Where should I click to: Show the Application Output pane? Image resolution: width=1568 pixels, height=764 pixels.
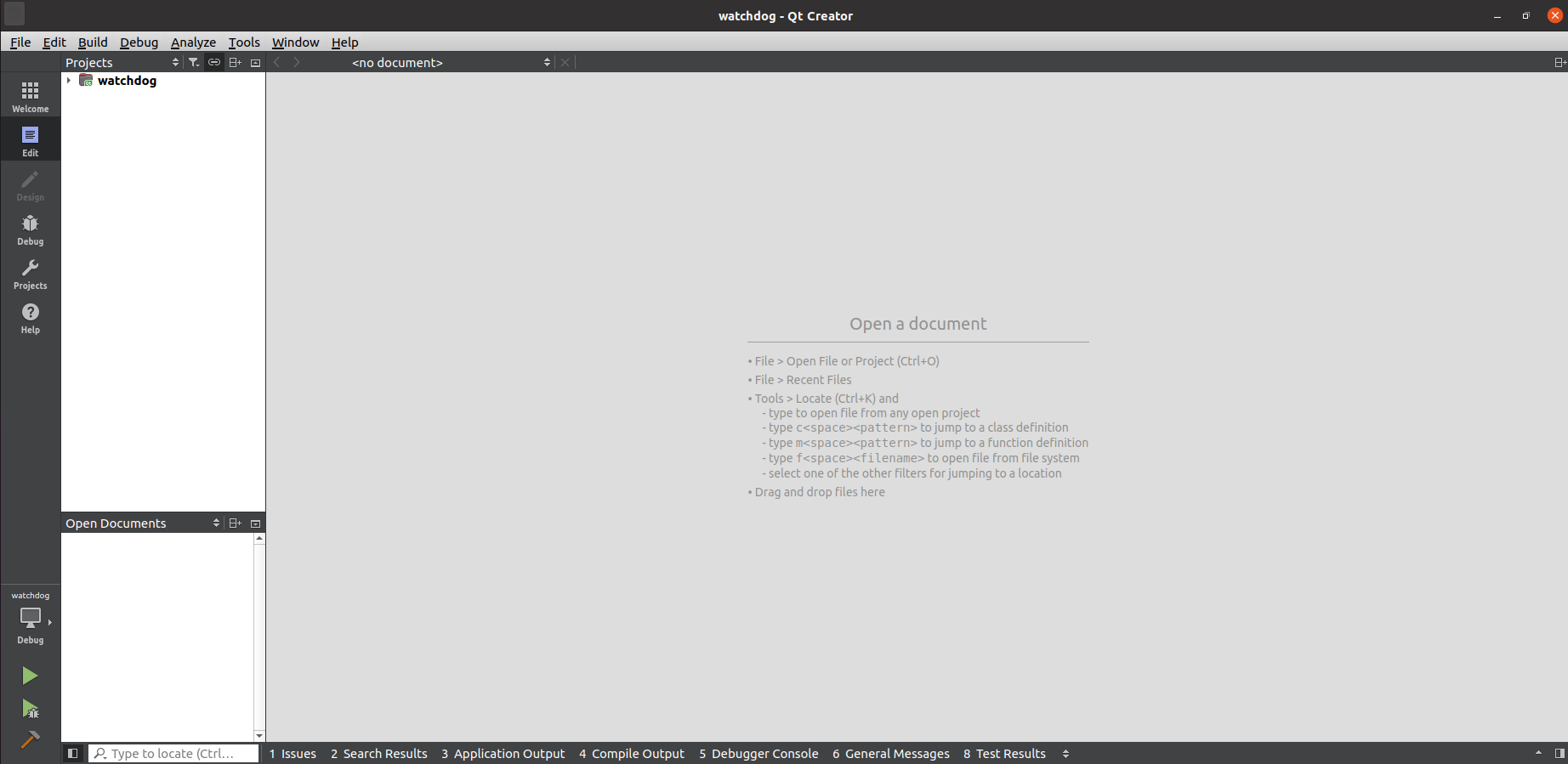tap(503, 753)
